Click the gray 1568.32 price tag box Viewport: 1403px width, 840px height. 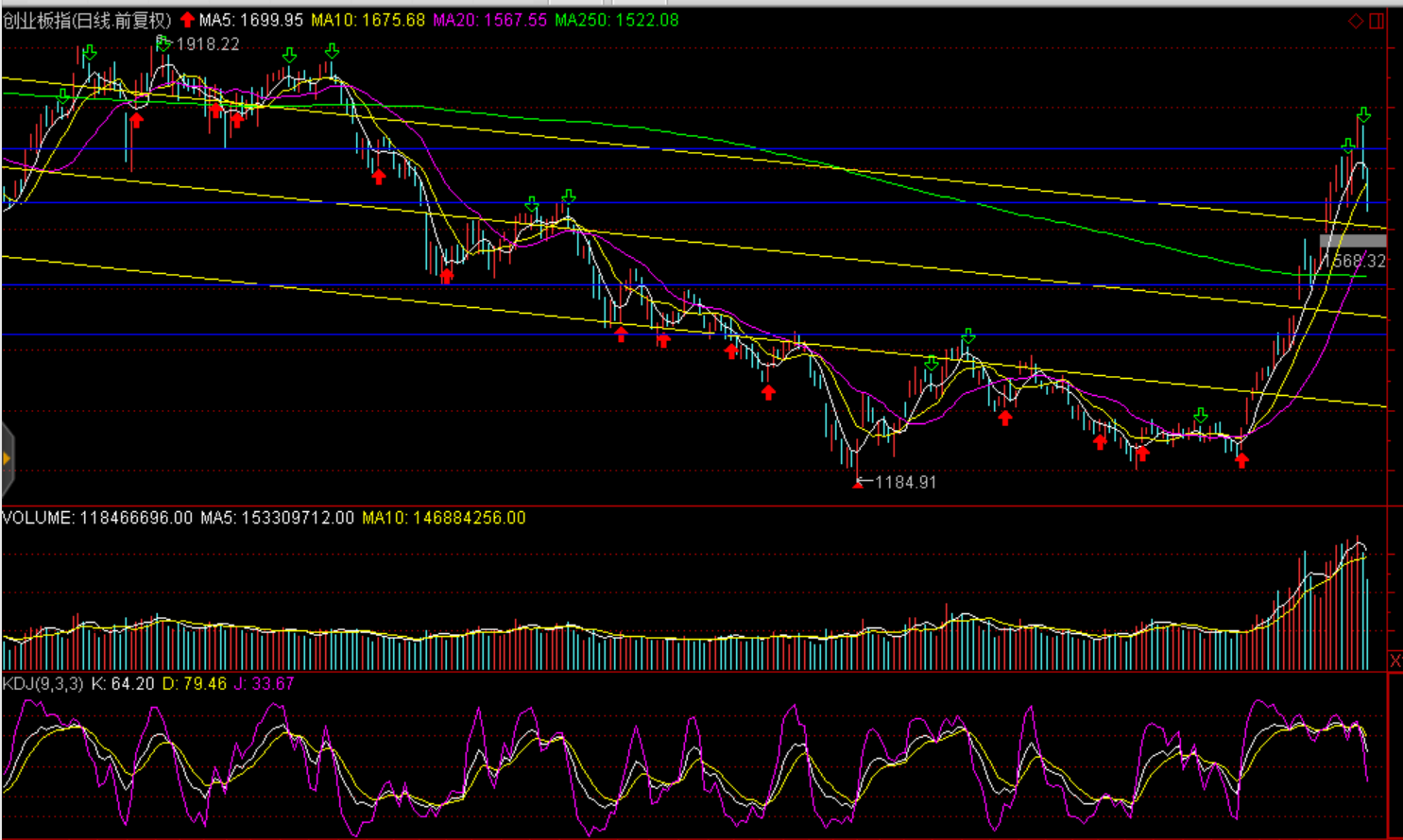coord(1353,243)
